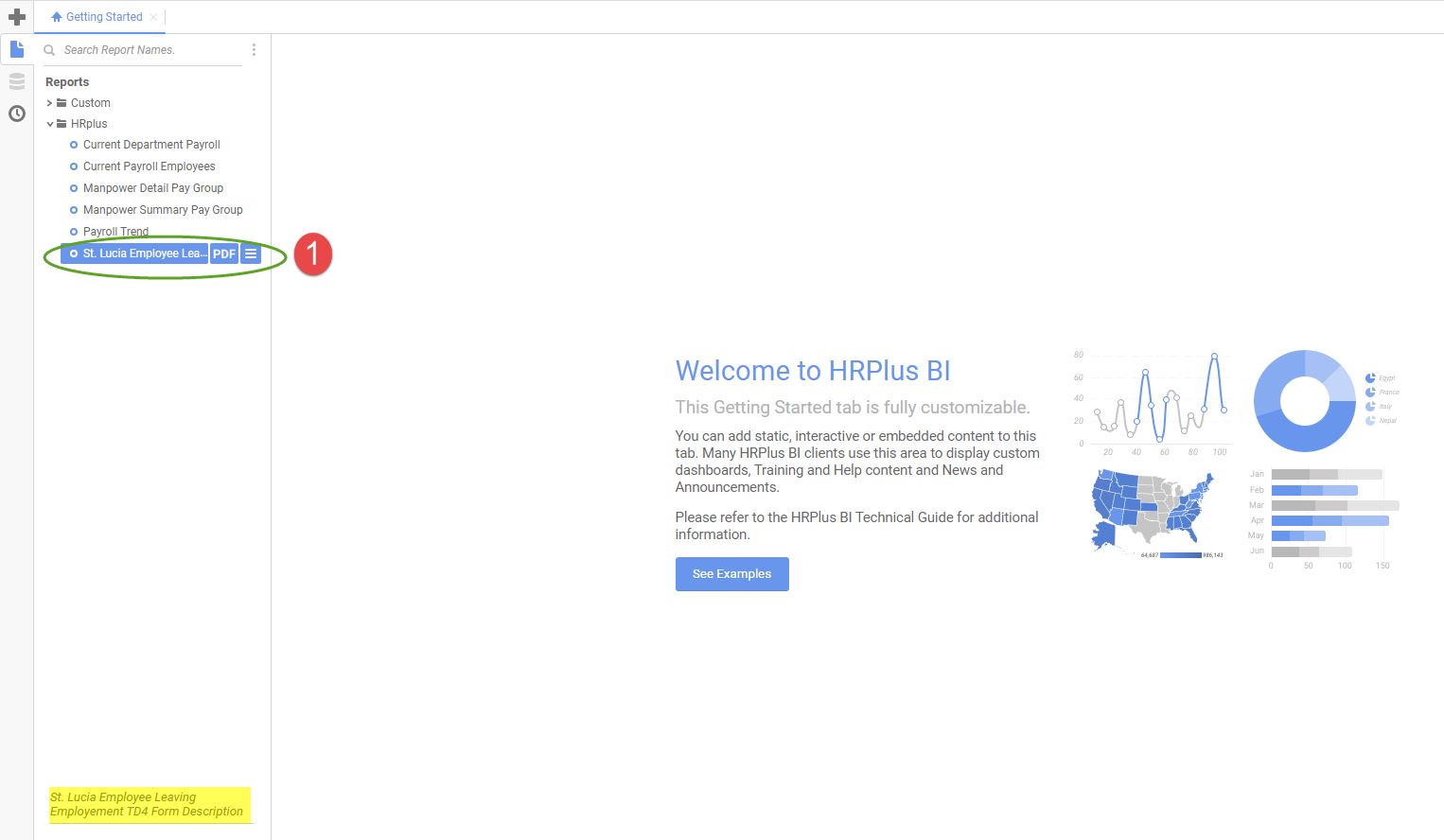
Task: Open the three-dot options menu beside search
Action: pos(254,49)
